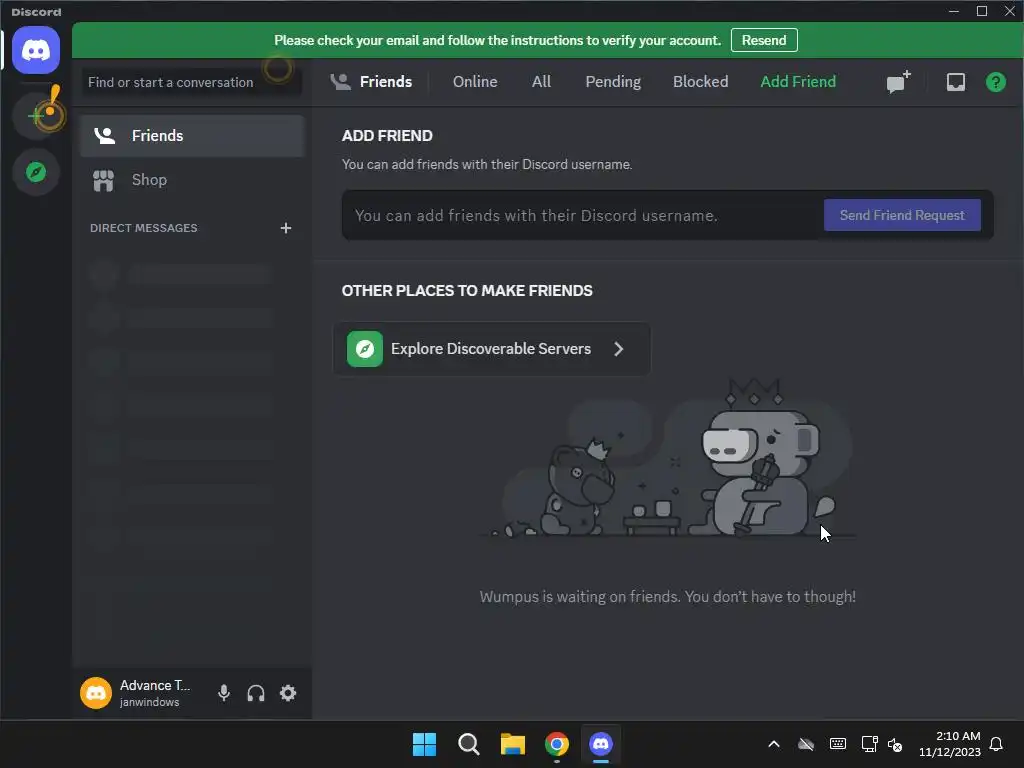Open the Help question mark icon

995,82
